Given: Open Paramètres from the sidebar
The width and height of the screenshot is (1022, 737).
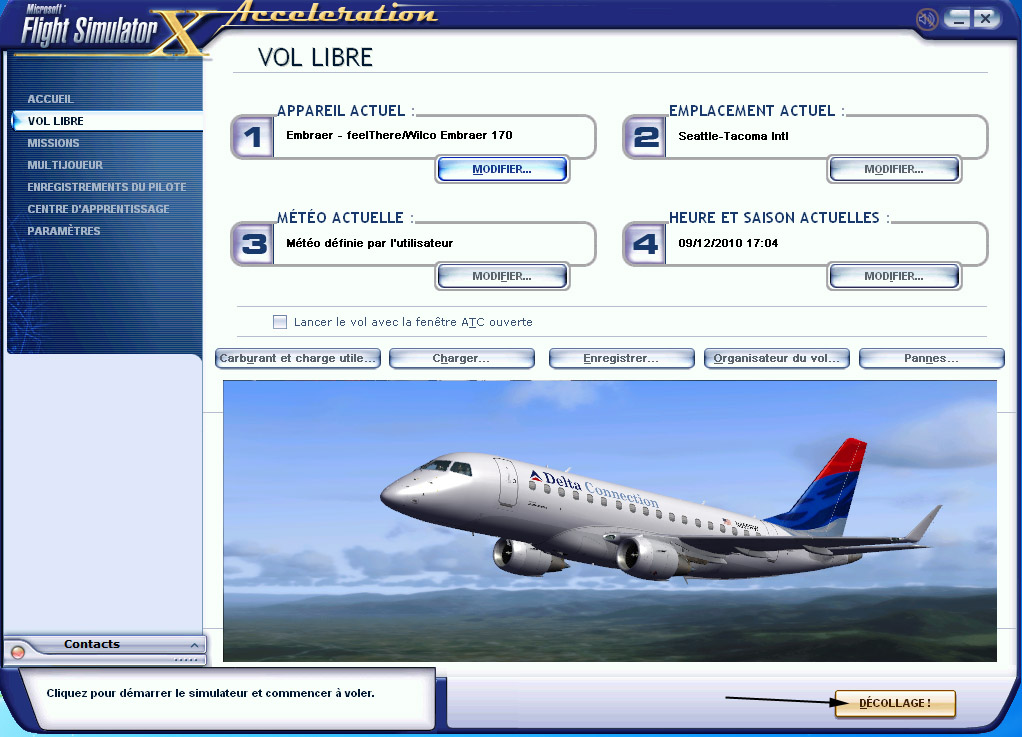Looking at the screenshot, I should [x=64, y=231].
